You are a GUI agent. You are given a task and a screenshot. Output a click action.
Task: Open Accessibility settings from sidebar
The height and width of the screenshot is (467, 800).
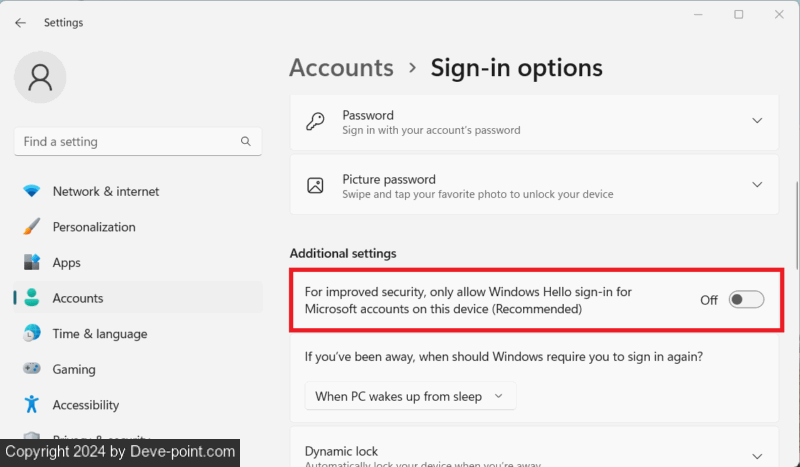click(x=85, y=405)
